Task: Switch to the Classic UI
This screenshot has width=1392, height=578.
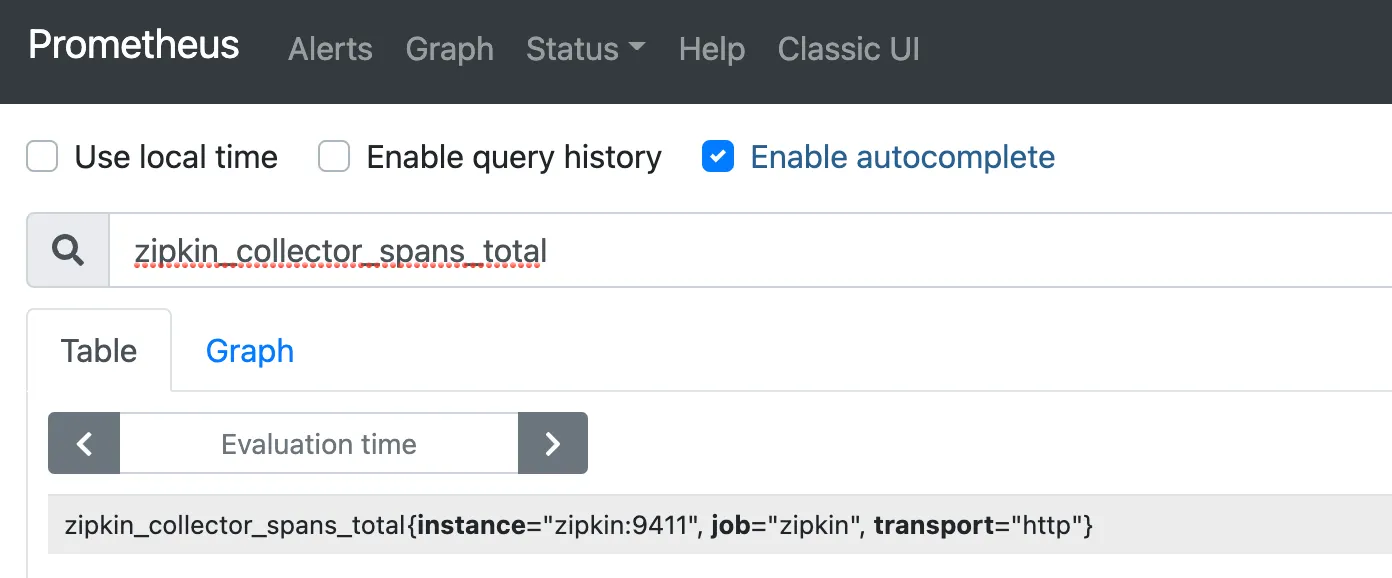Action: tap(848, 49)
